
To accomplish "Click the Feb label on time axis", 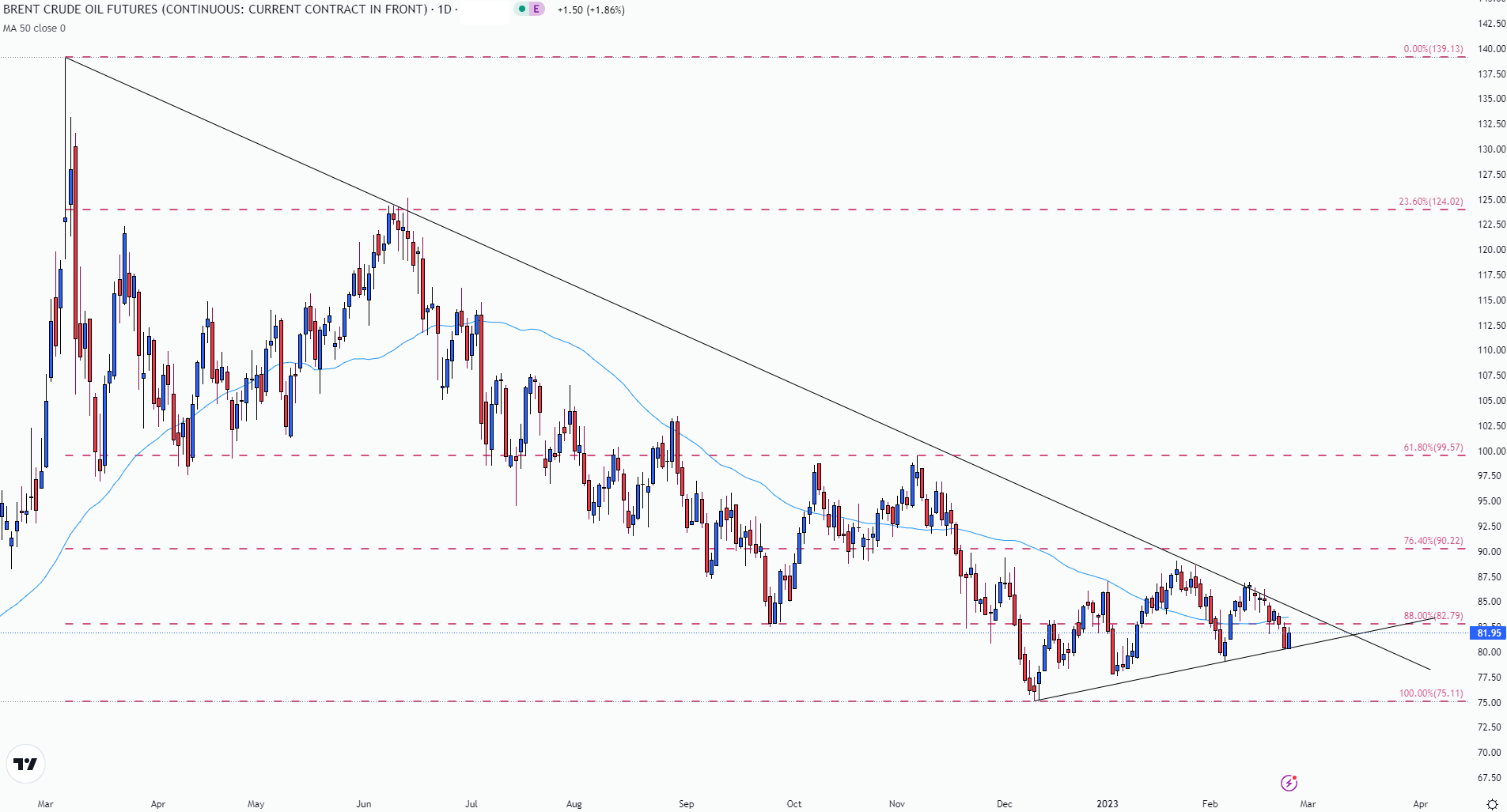I will pos(1210,804).
